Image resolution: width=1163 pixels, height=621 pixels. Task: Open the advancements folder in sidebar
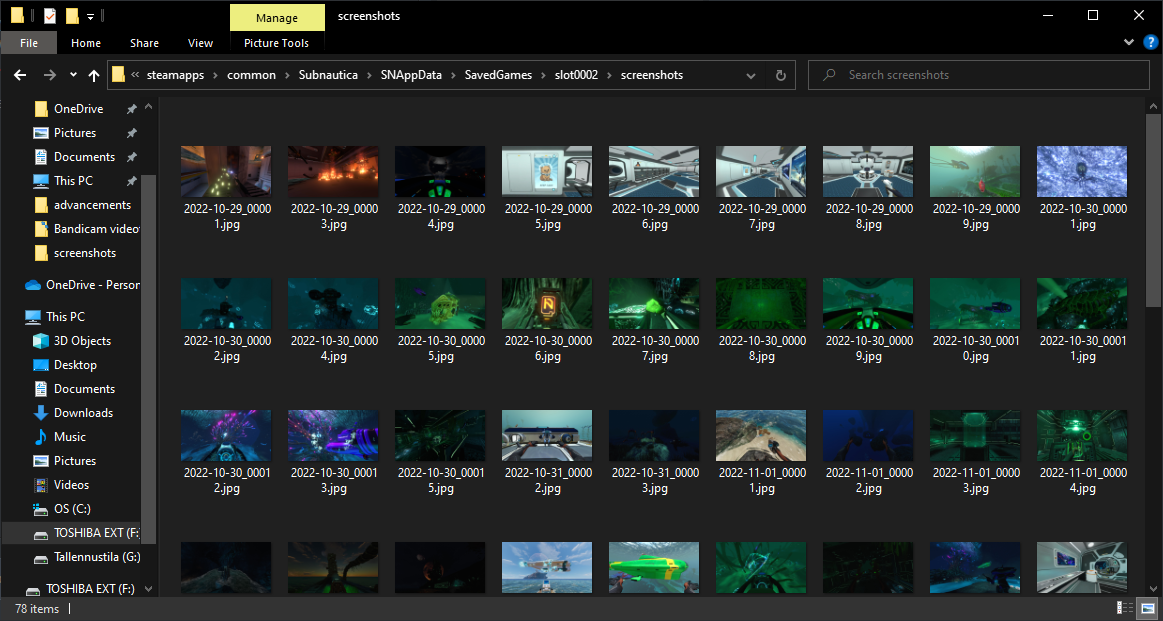coord(92,205)
